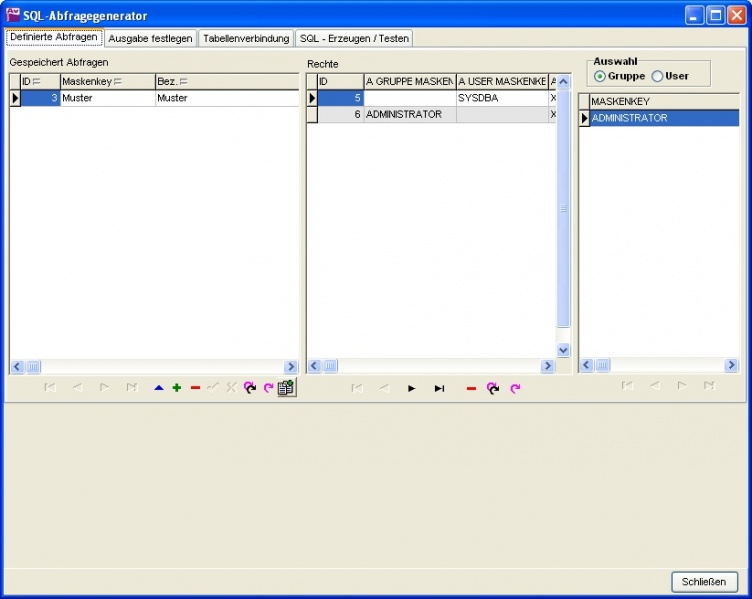Delete the Rechte record with red minus

tap(471, 388)
